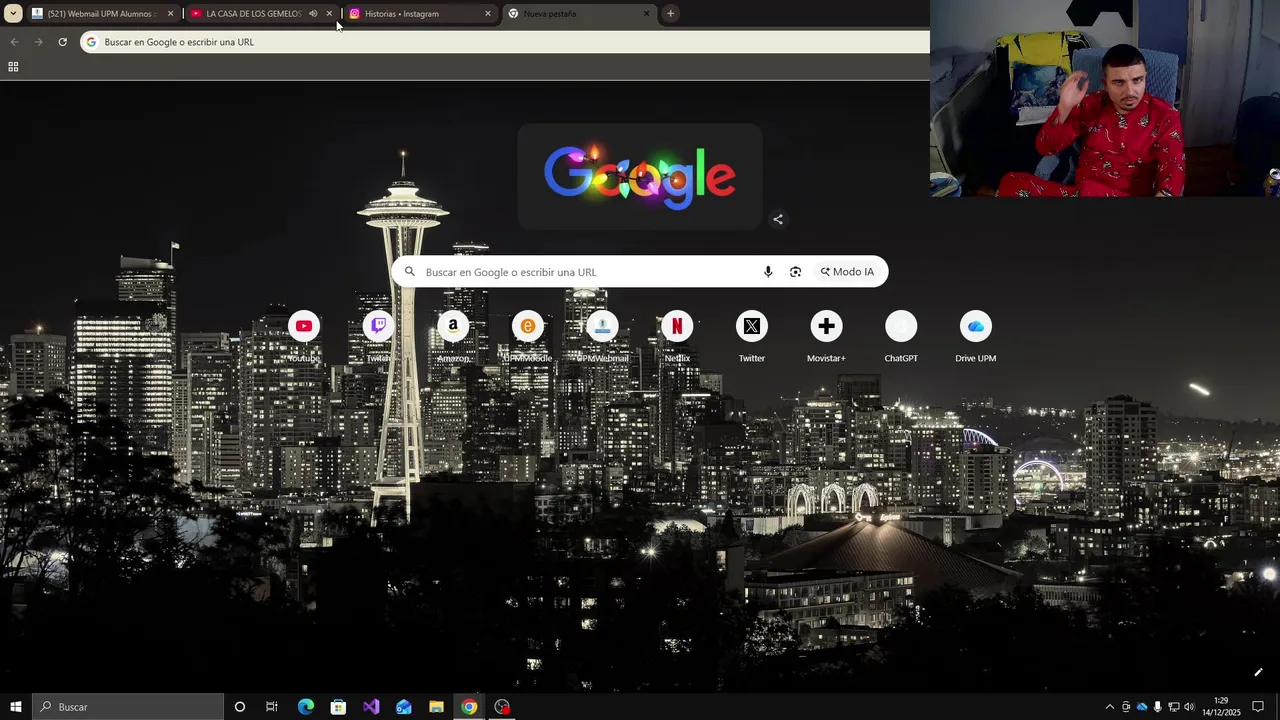Viewport: 1280px width, 720px height.
Task: Open the notification center icon
Action: [x=1258, y=707]
